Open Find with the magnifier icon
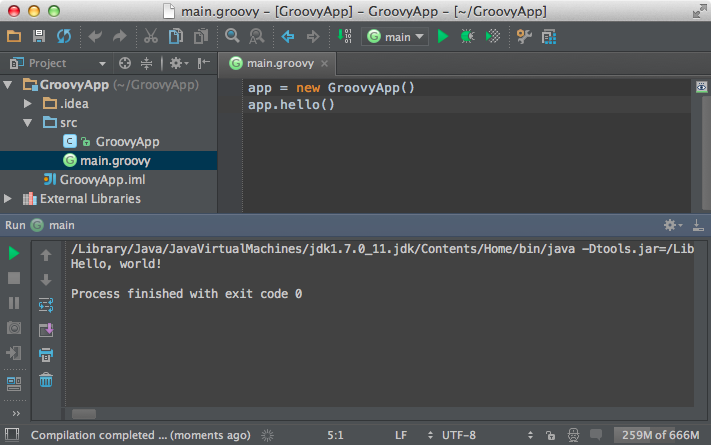 pos(232,36)
